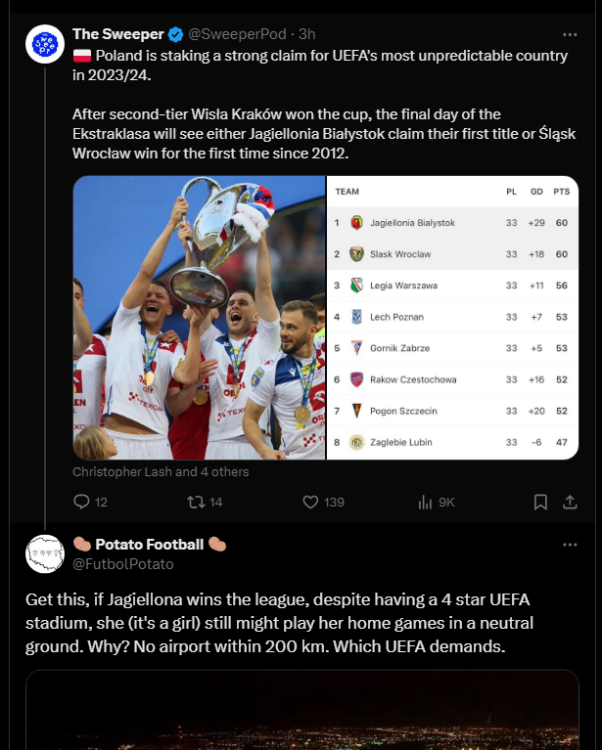Viewport: 602px width, 750px height.
Task: Open the @FutbolPotato handle
Action: tap(123, 564)
